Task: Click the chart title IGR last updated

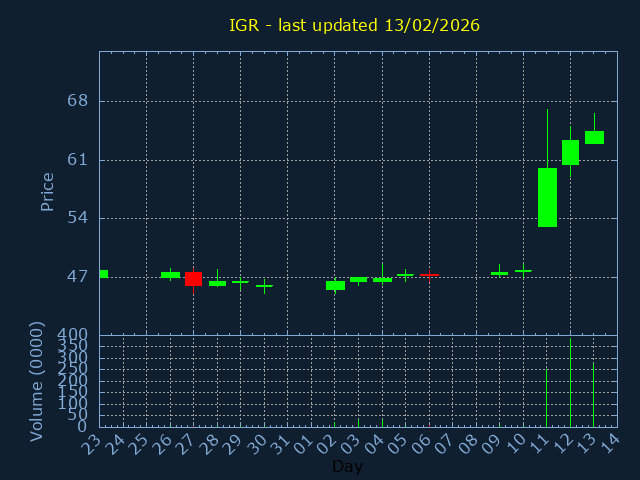Action: click(354, 25)
